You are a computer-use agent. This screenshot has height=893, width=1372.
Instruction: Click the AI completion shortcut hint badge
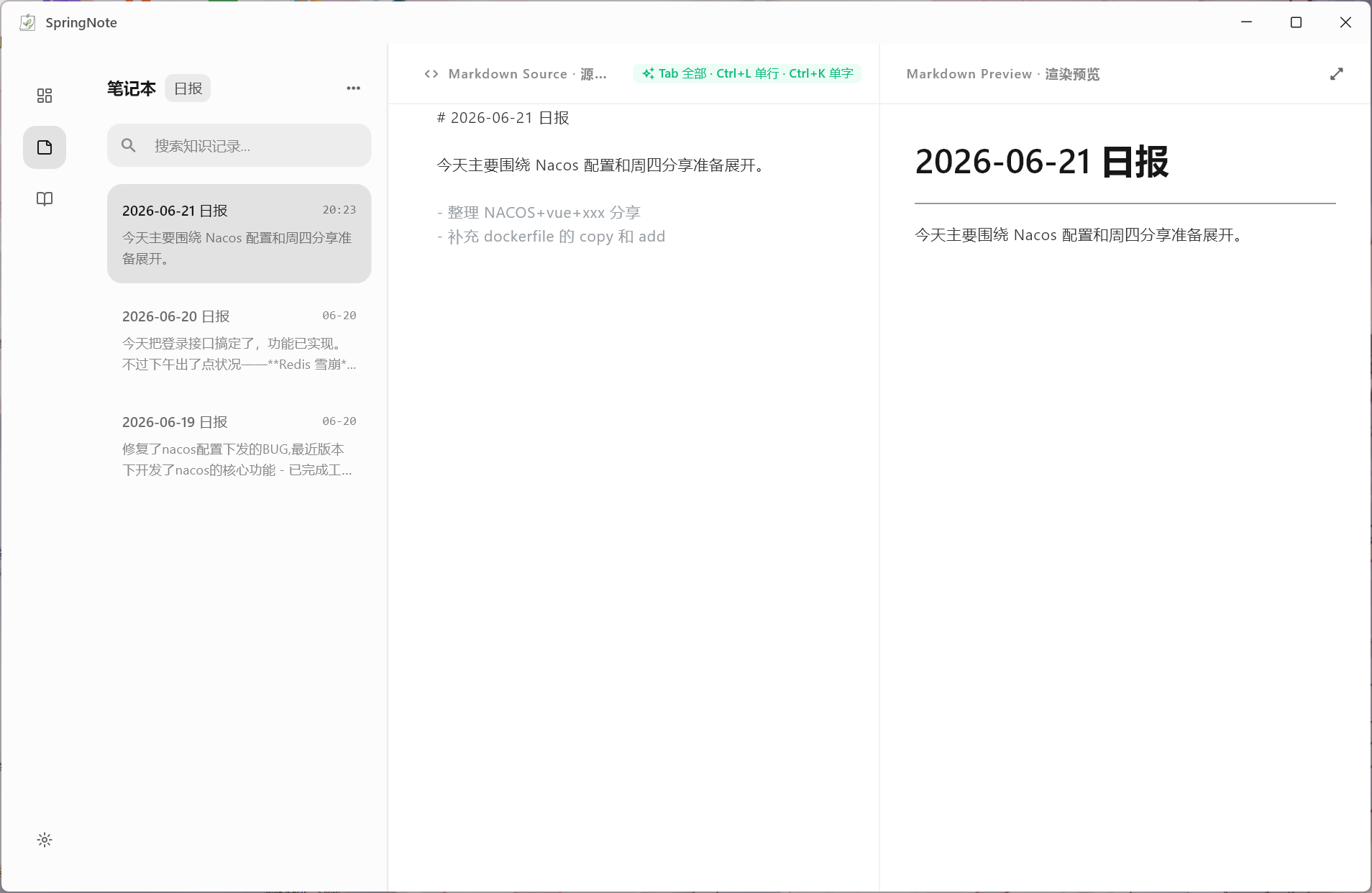747,73
